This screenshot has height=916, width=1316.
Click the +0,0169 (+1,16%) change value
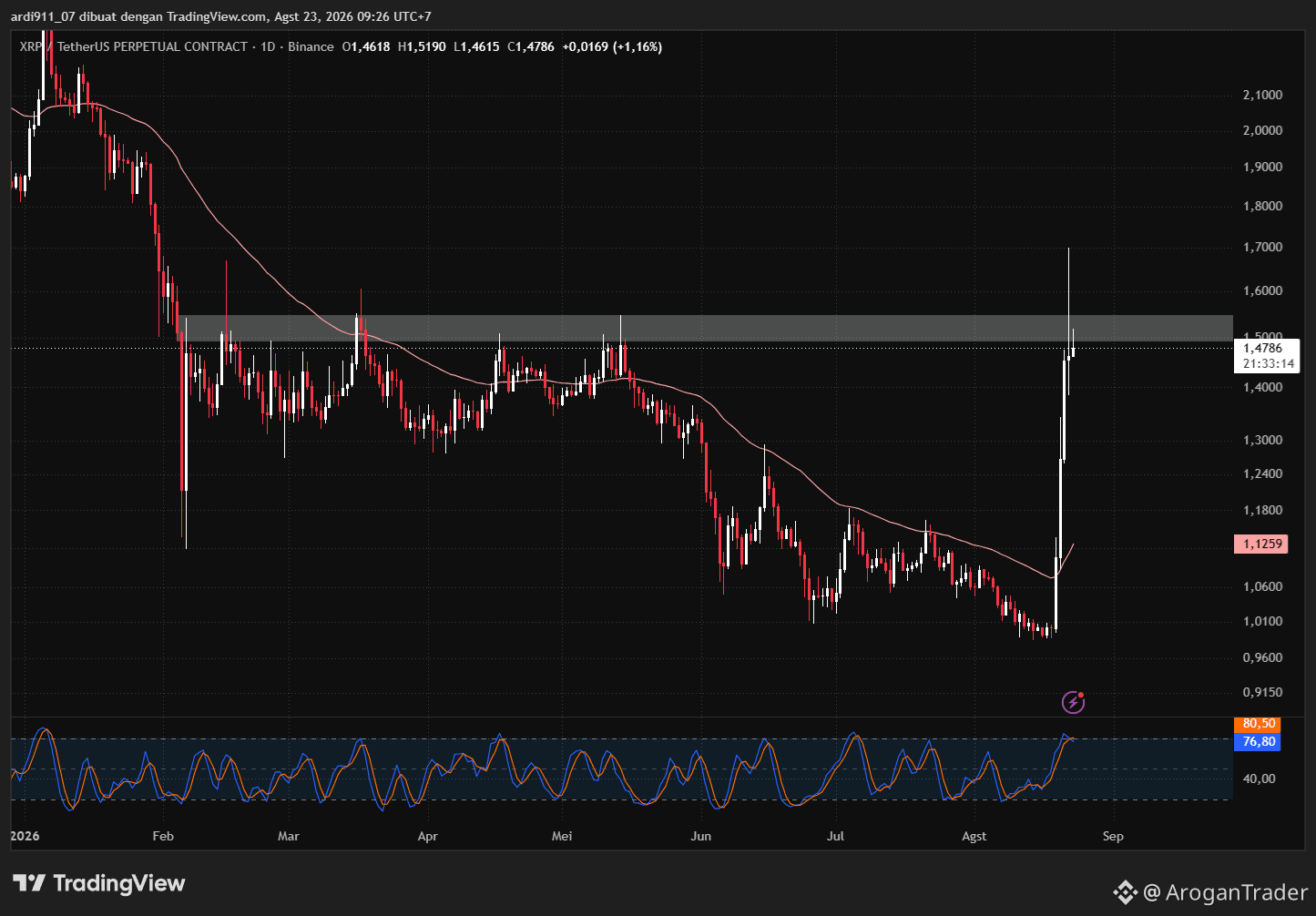coord(612,46)
